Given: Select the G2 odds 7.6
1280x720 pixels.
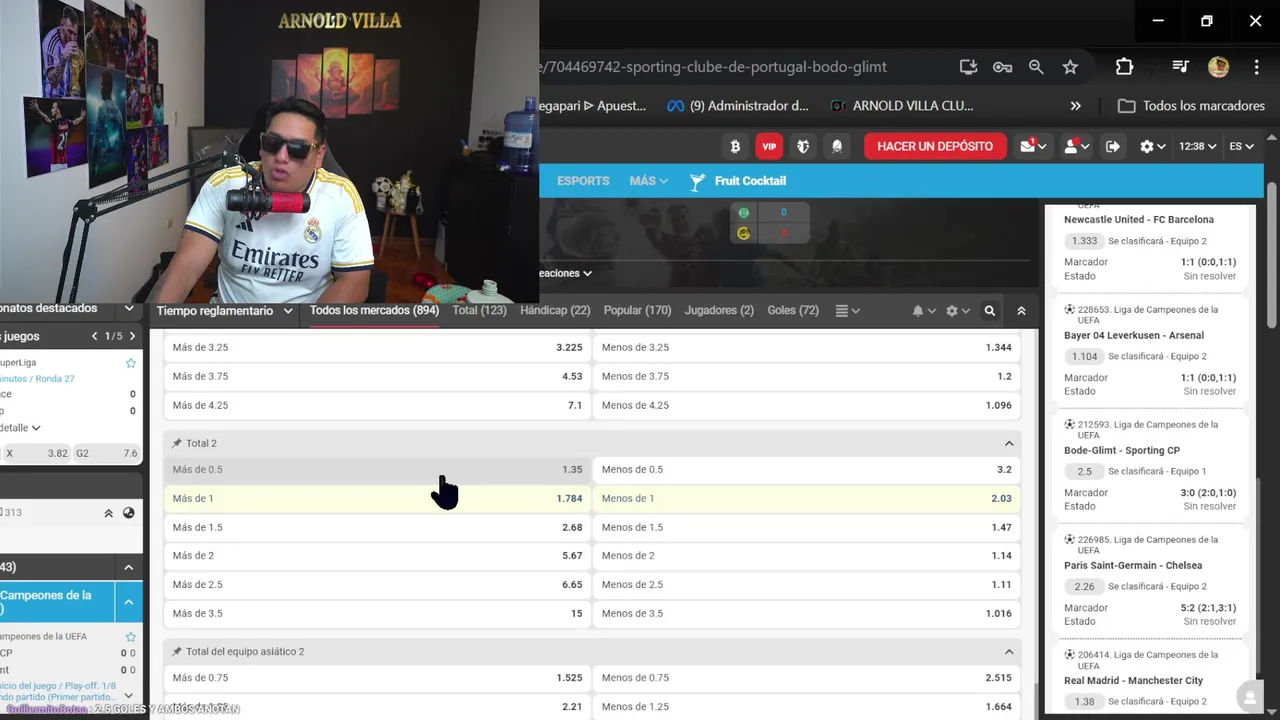Looking at the screenshot, I should [106, 453].
